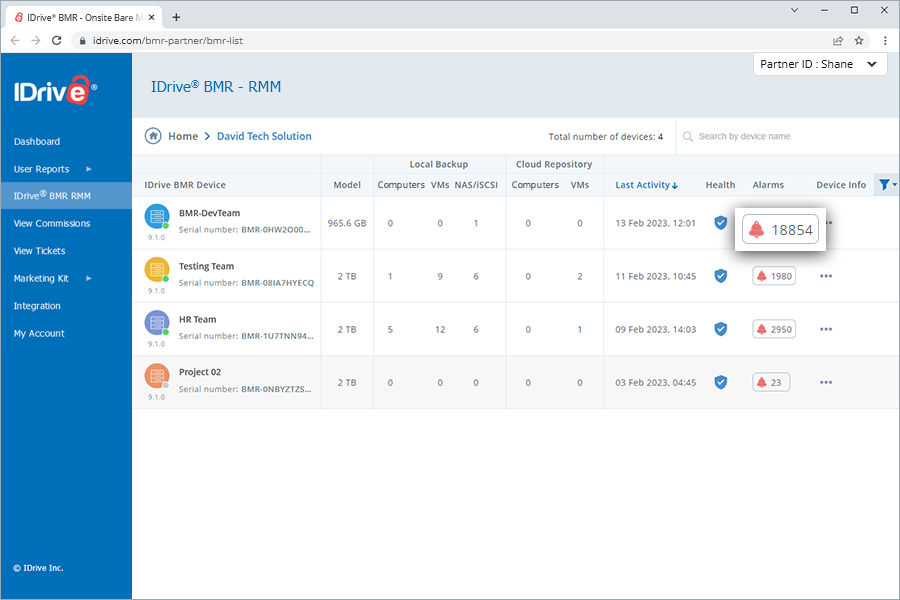Click Home breadcrumb link
Image resolution: width=900 pixels, height=600 pixels.
[183, 136]
